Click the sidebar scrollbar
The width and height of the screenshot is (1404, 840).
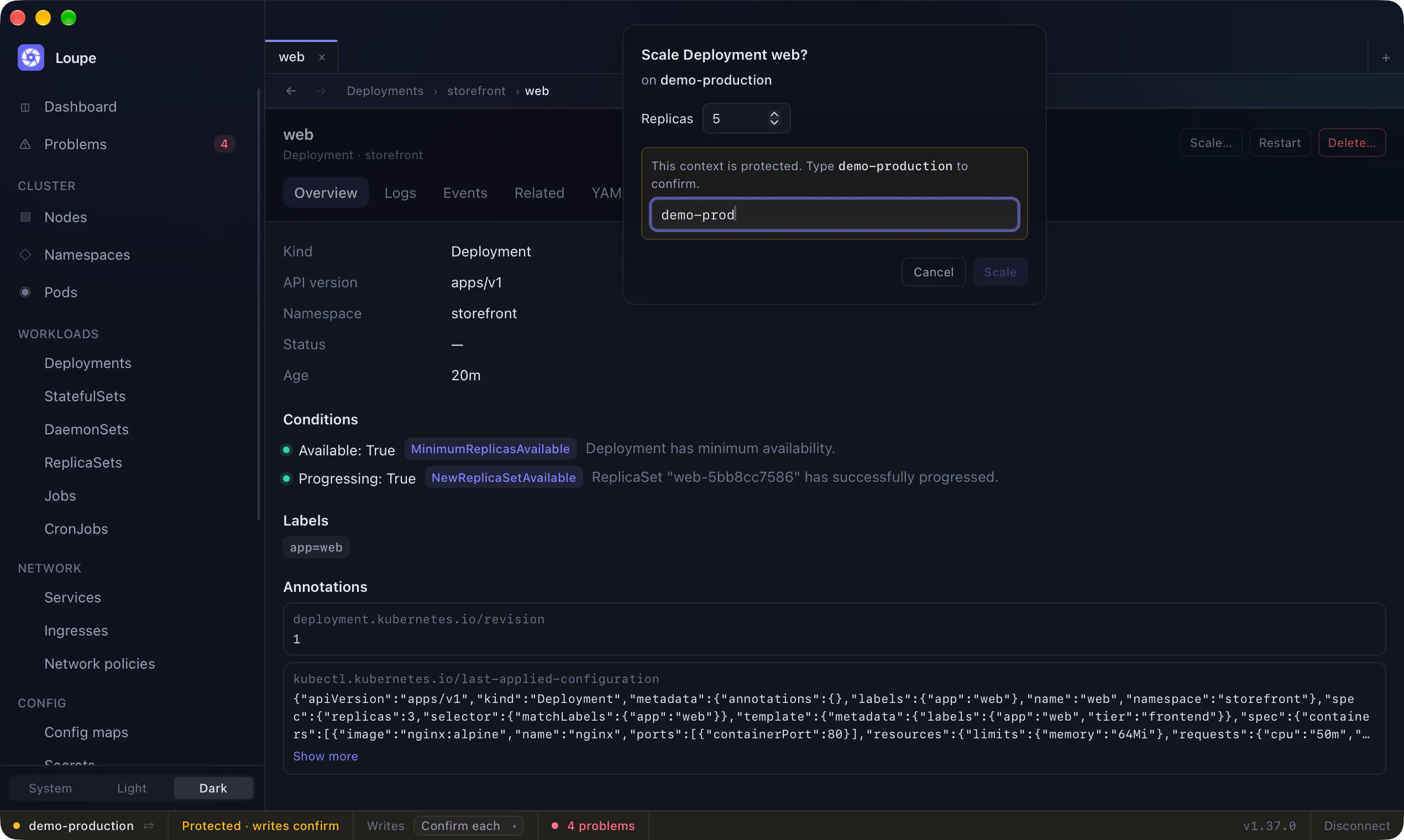(x=259, y=305)
